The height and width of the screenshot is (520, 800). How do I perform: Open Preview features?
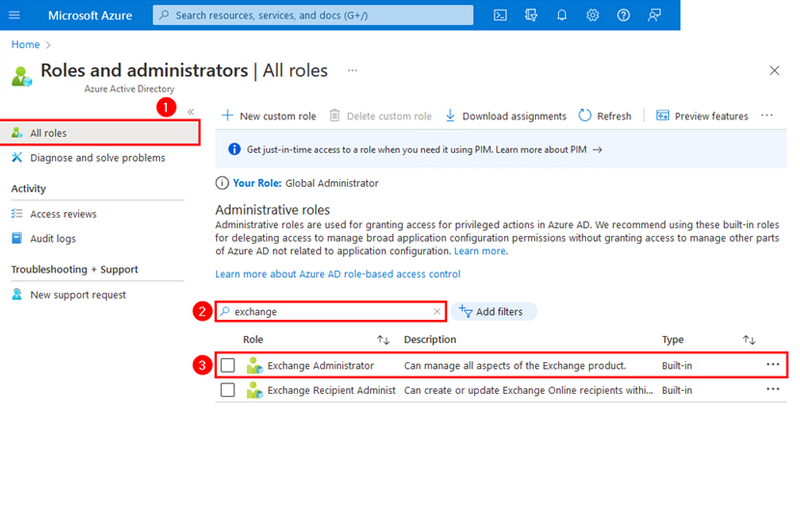point(702,116)
